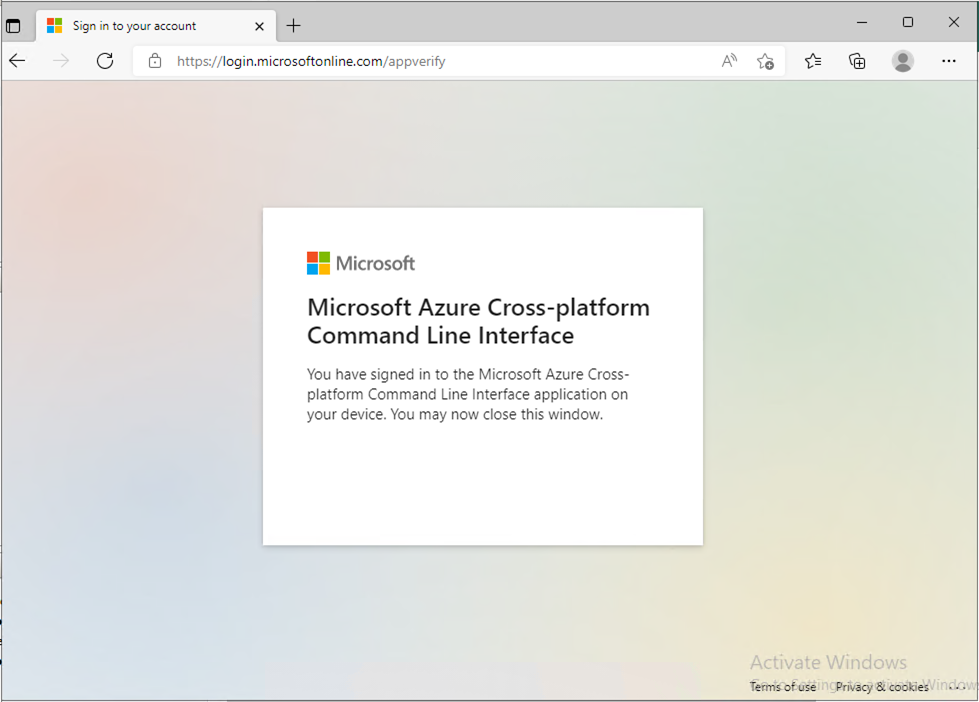This screenshot has width=979, height=702.
Task: Open the tab actions menu icon
Action: [13, 25]
